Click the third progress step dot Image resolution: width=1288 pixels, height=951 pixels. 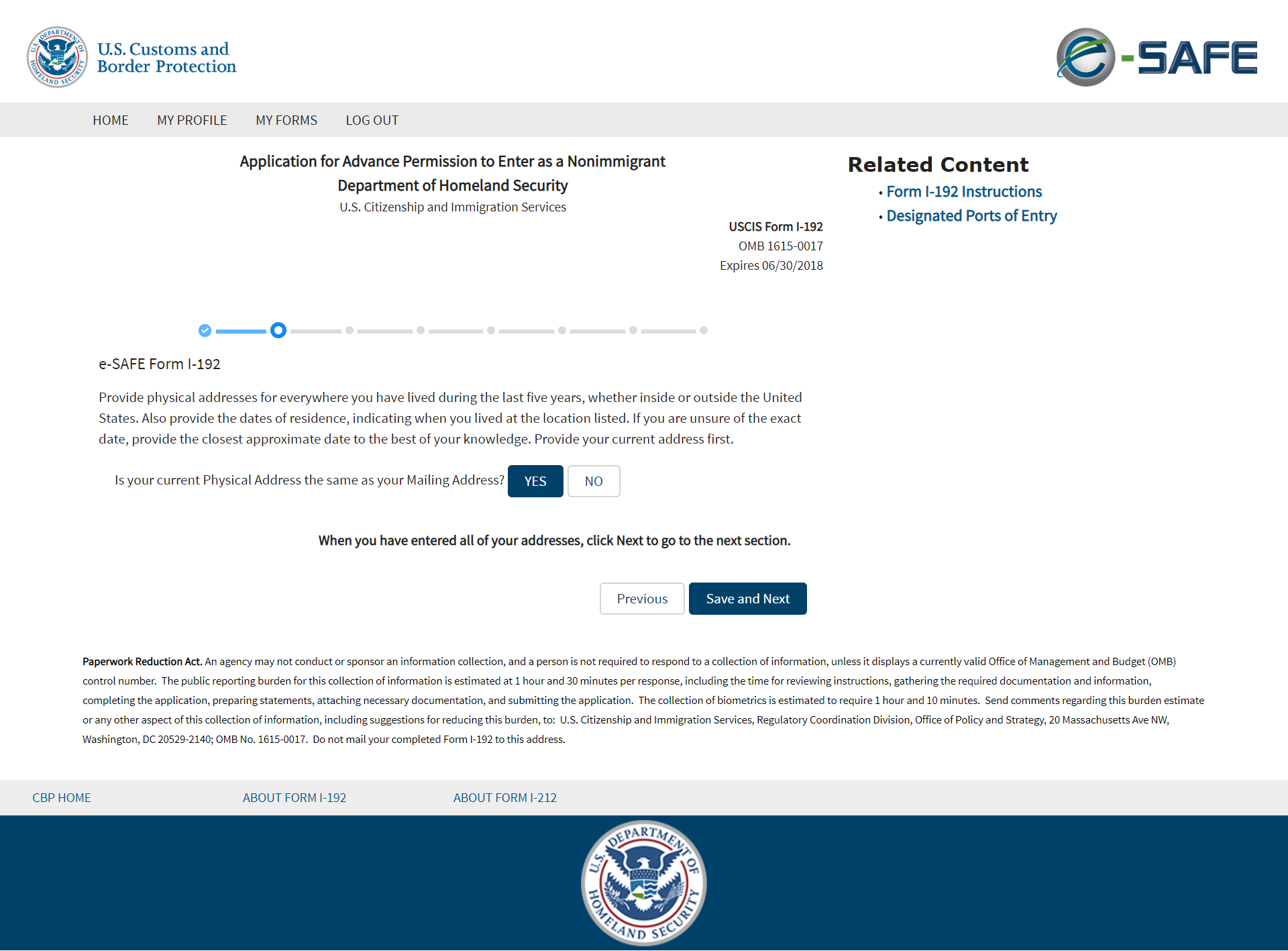click(350, 330)
